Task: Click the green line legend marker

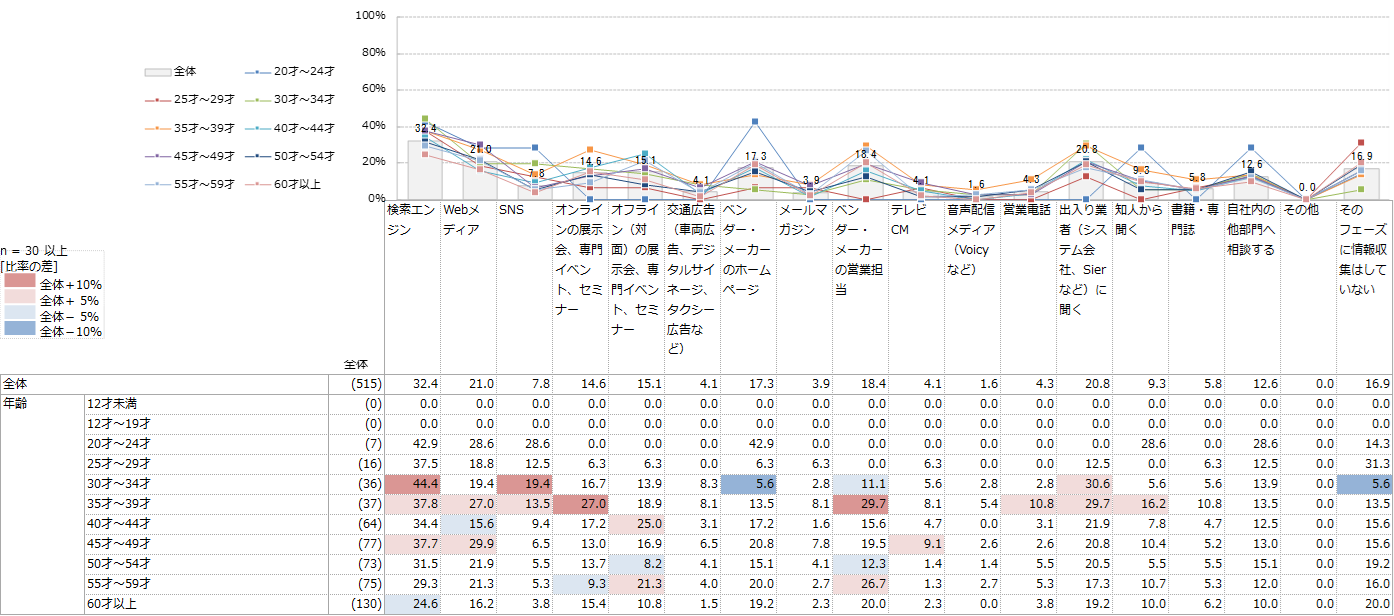Action: (258, 100)
